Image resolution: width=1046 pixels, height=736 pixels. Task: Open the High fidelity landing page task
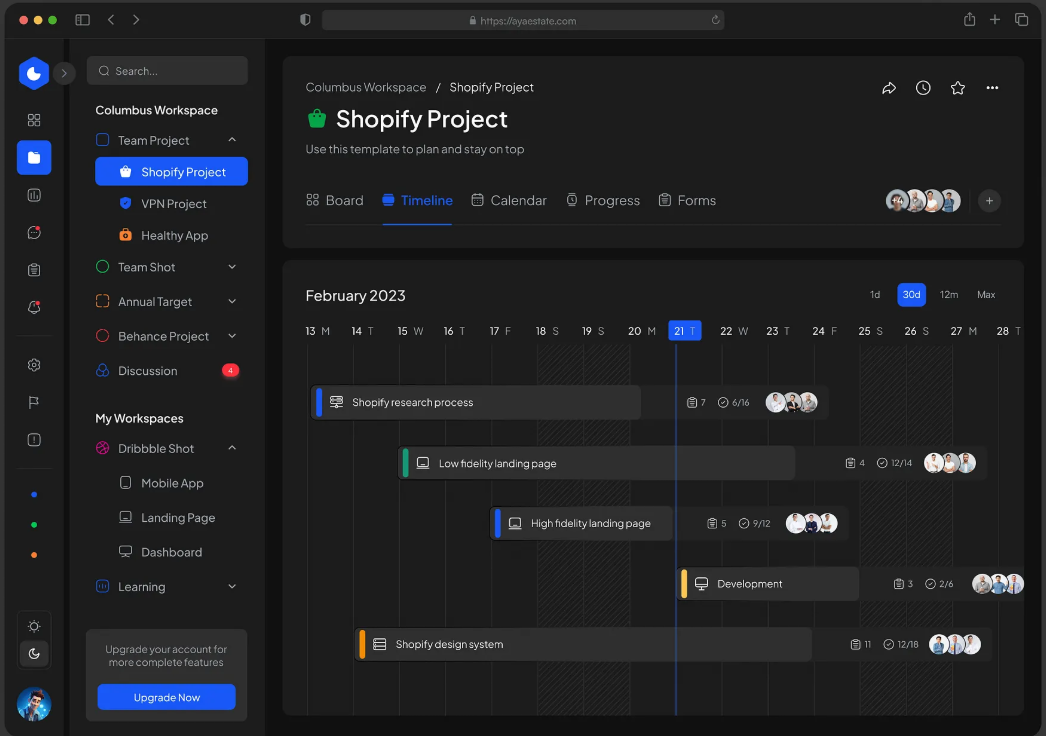coord(582,523)
